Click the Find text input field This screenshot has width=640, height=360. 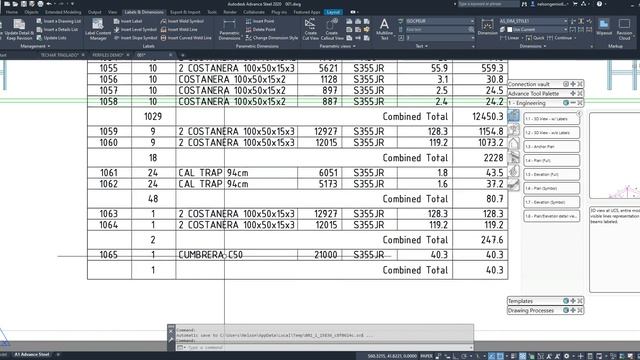[x=437, y=29]
